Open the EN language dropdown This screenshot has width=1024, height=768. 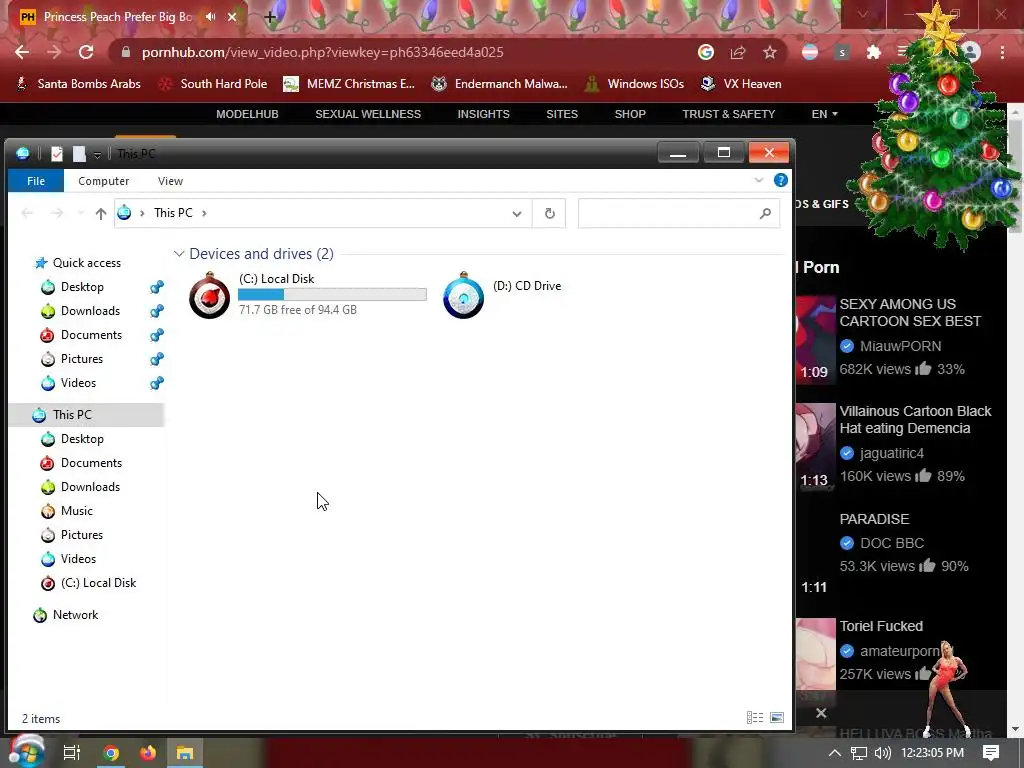[824, 114]
